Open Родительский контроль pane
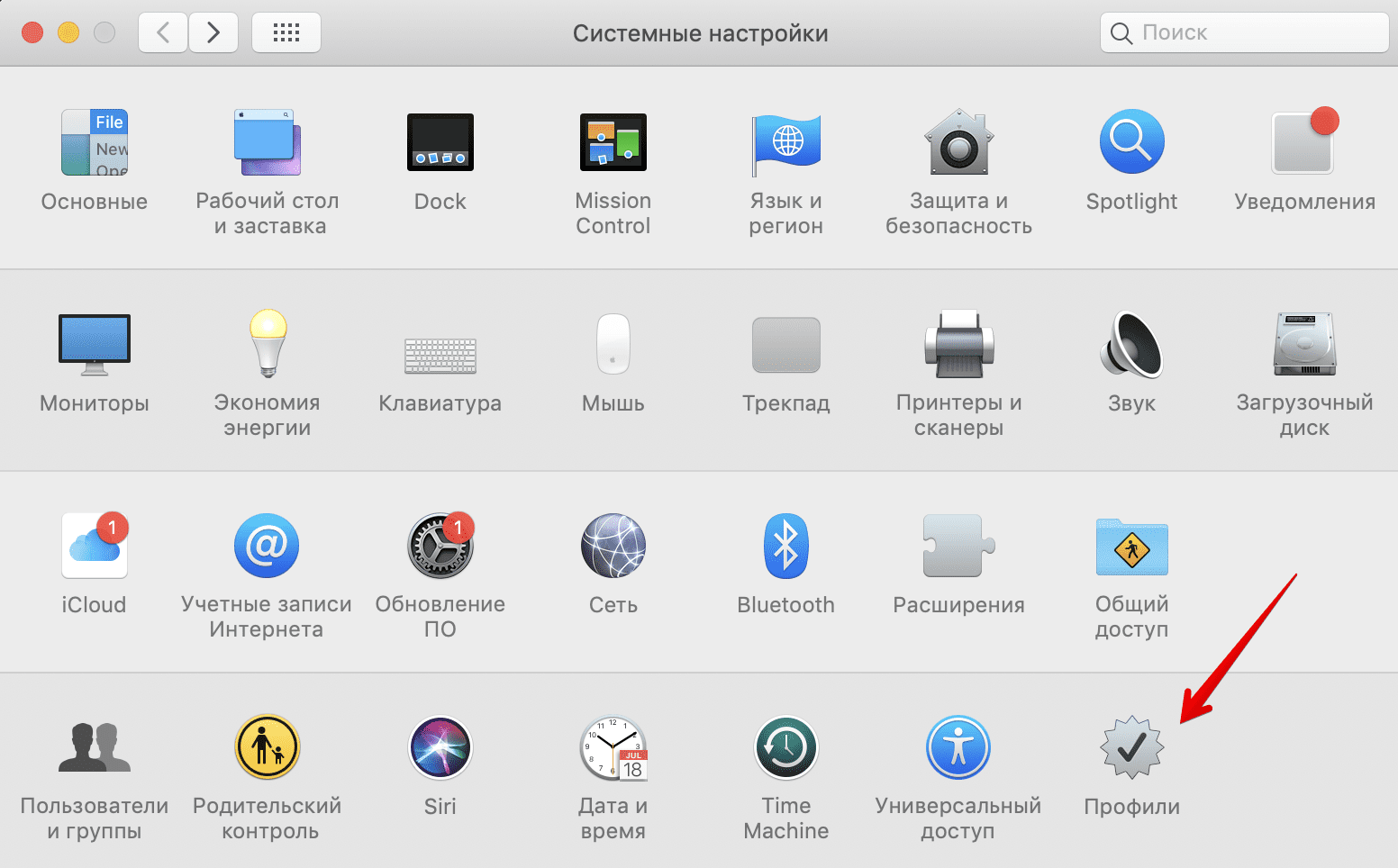Image resolution: width=1398 pixels, height=868 pixels. click(267, 748)
